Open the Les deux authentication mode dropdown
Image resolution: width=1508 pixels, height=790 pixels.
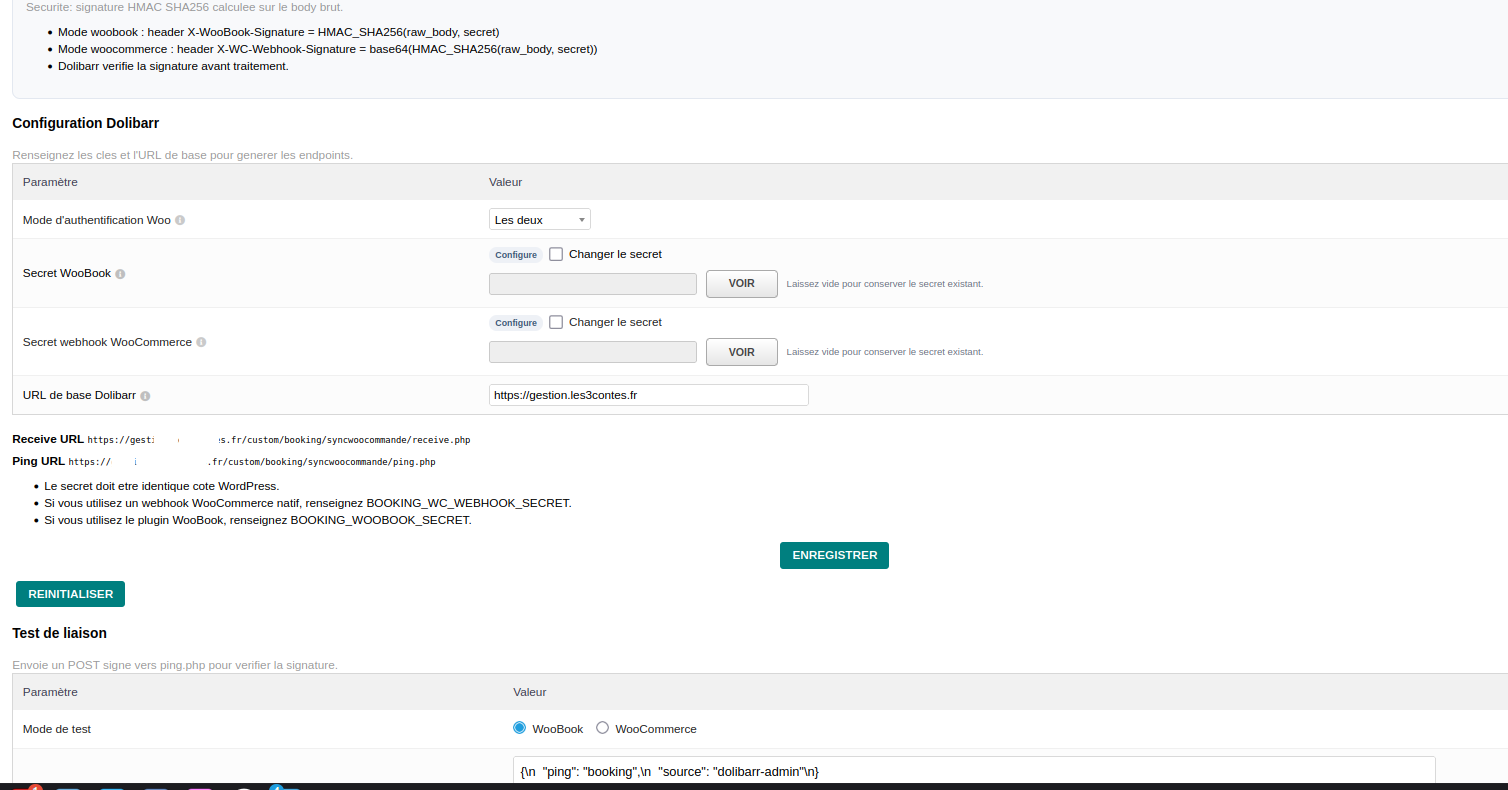click(x=539, y=219)
